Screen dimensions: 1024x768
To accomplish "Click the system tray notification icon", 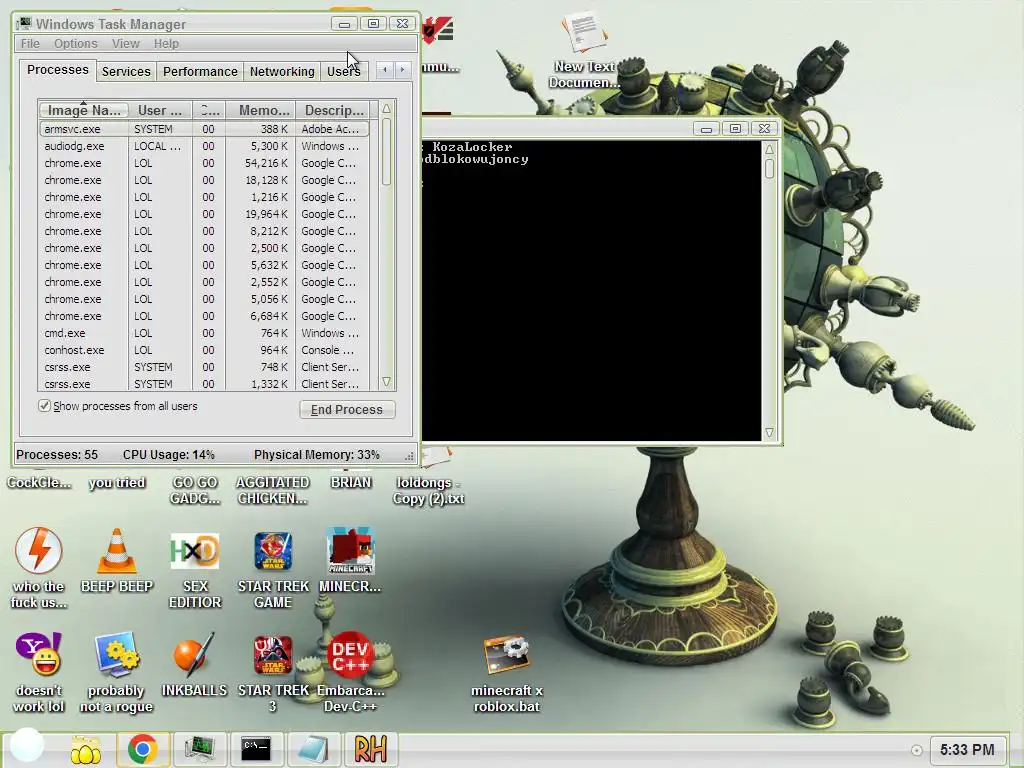I will click(x=916, y=750).
